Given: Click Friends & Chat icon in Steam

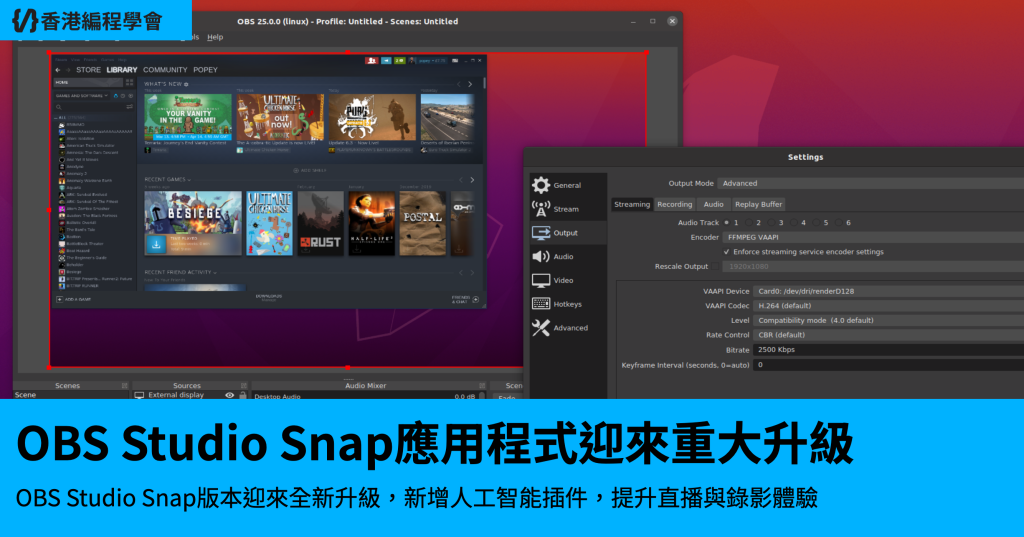Looking at the screenshot, I should point(475,300).
